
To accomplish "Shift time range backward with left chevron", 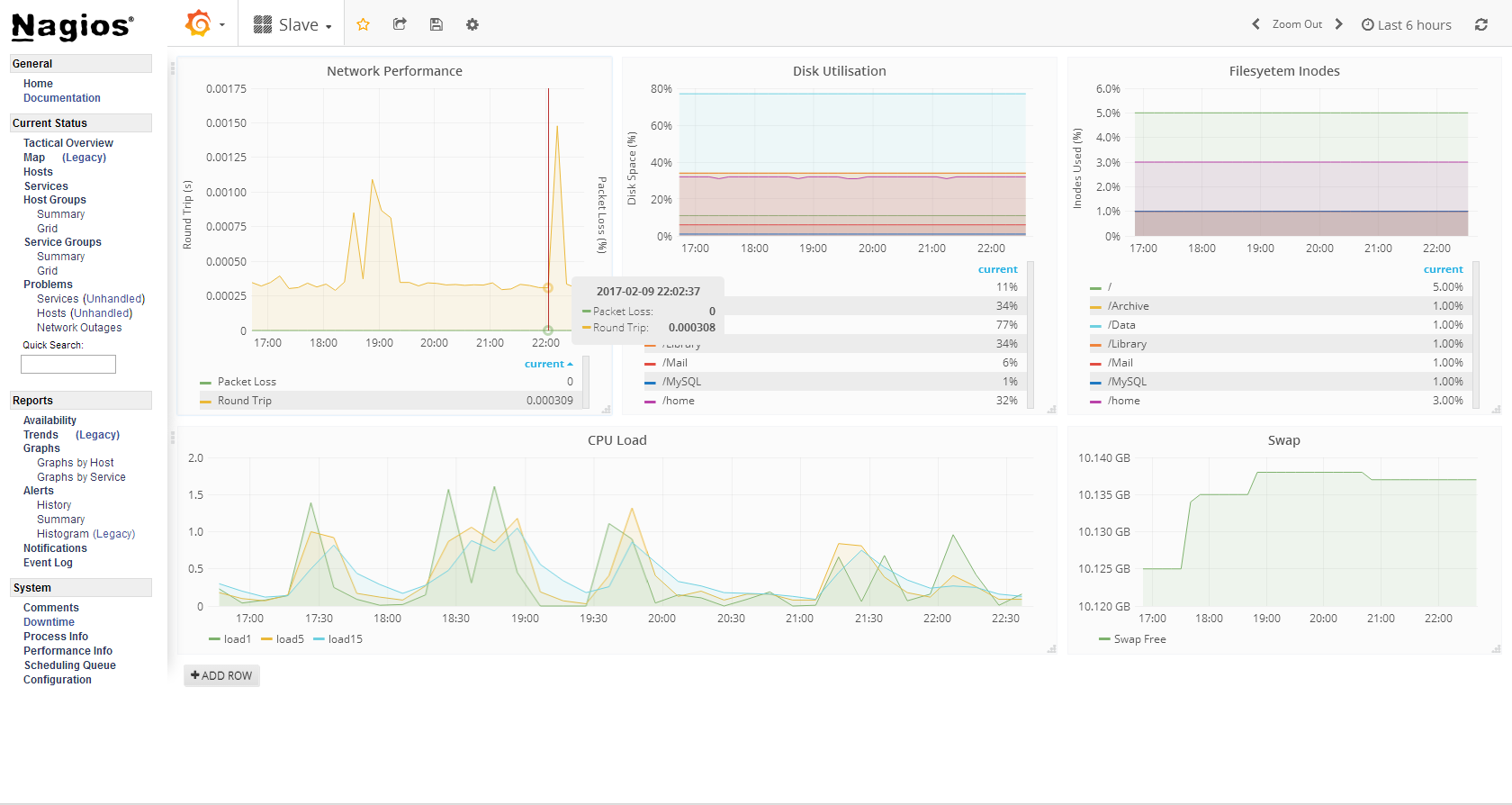I will coord(1255,24).
